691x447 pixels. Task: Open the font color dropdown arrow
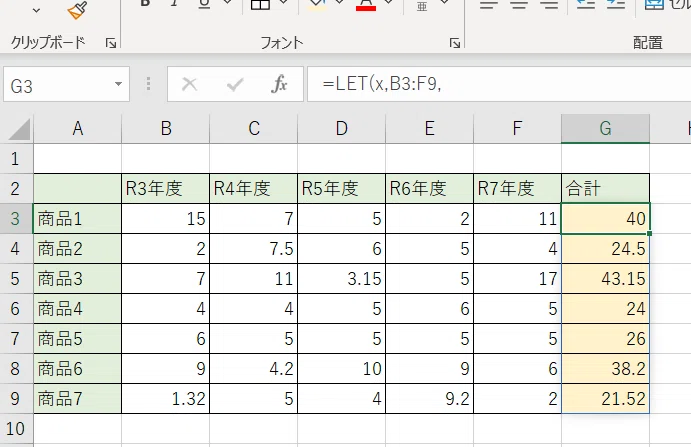coord(388,3)
